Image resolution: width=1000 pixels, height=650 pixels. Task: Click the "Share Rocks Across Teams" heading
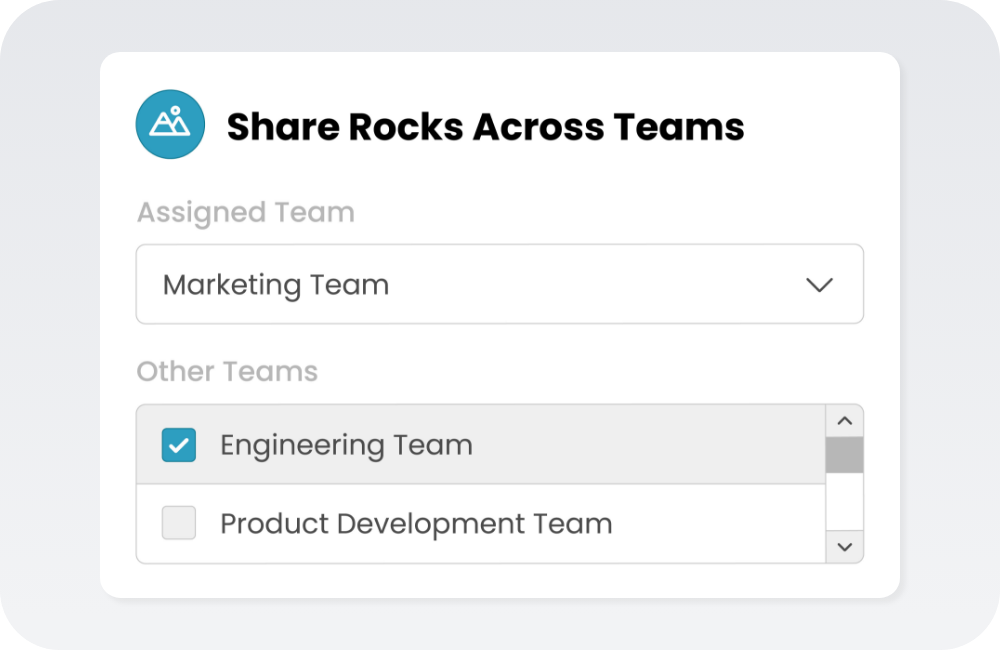(485, 127)
